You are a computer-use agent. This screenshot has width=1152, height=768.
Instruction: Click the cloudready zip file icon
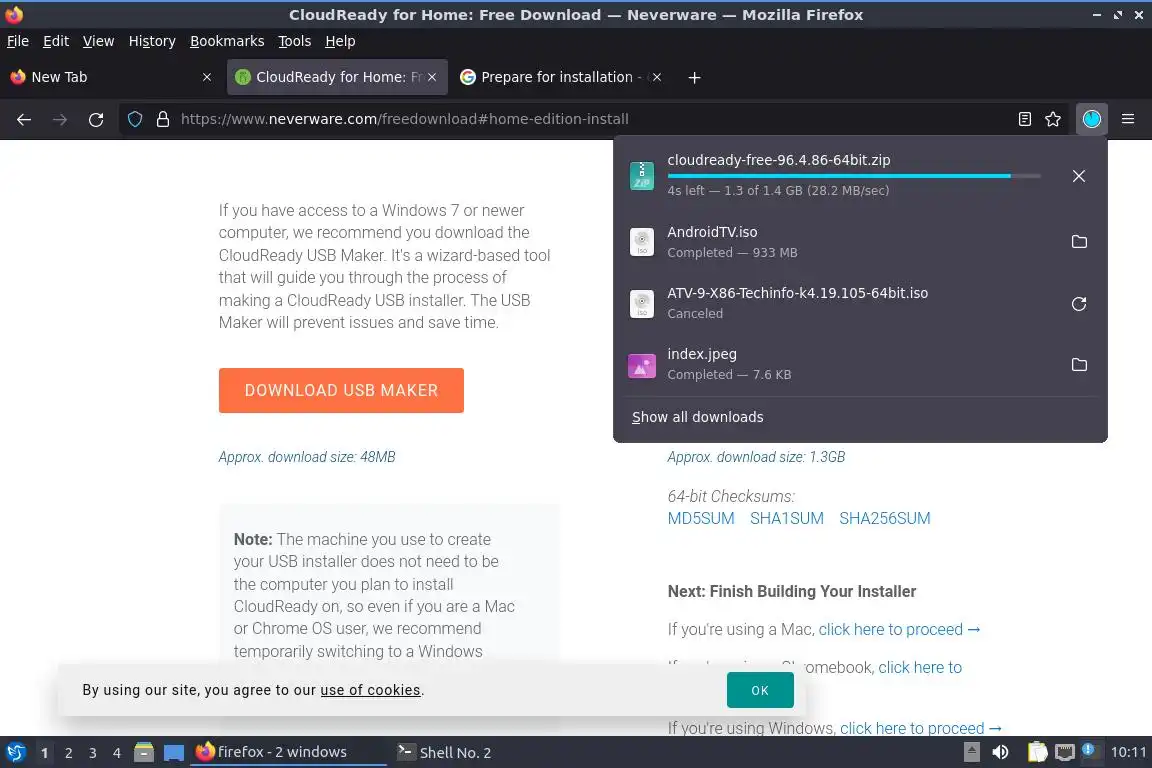pos(641,176)
